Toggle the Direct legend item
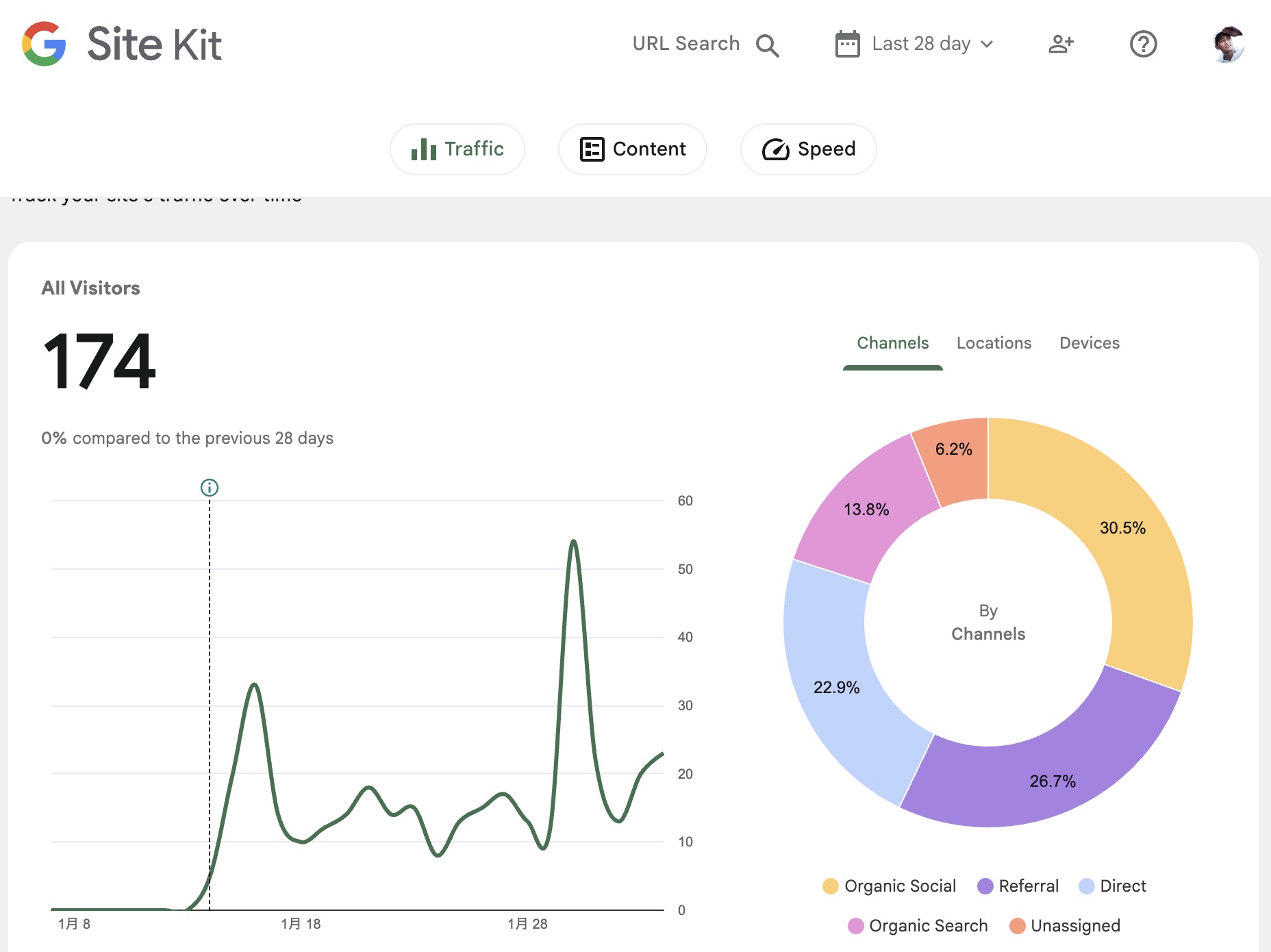The height and width of the screenshot is (952, 1271). pyautogui.click(x=1122, y=886)
